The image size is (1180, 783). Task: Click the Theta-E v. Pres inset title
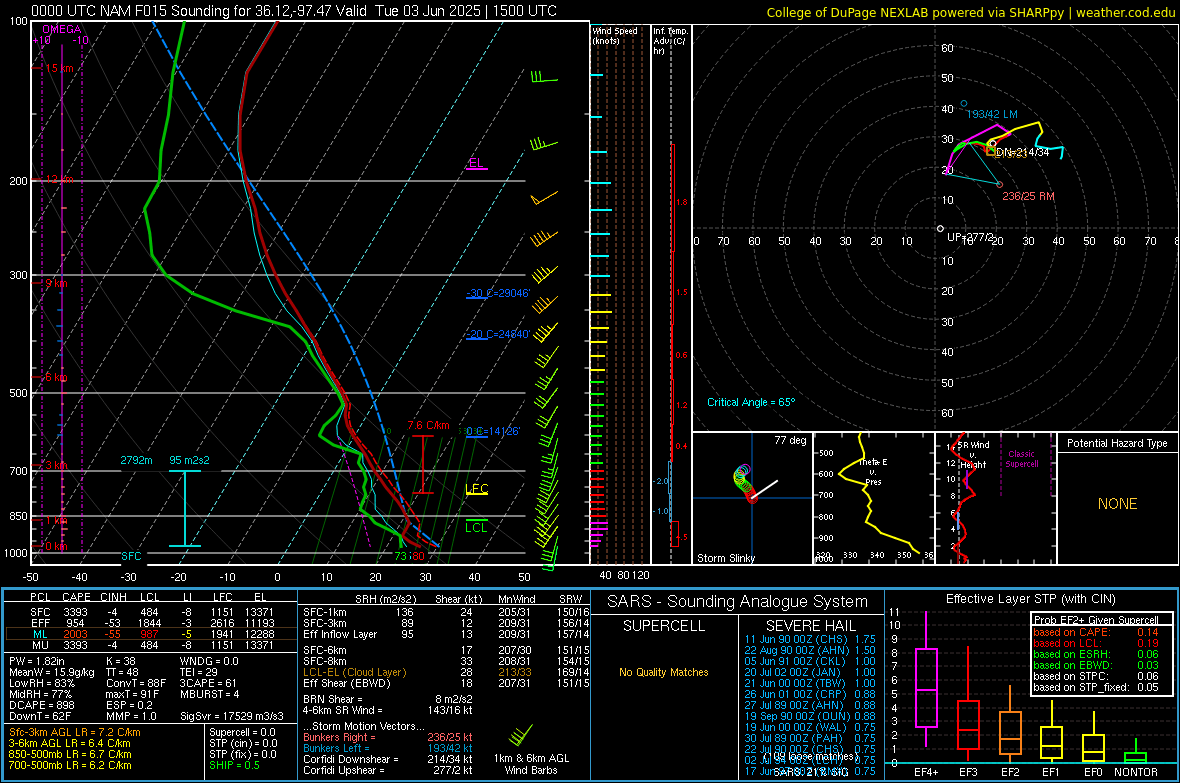click(873, 471)
